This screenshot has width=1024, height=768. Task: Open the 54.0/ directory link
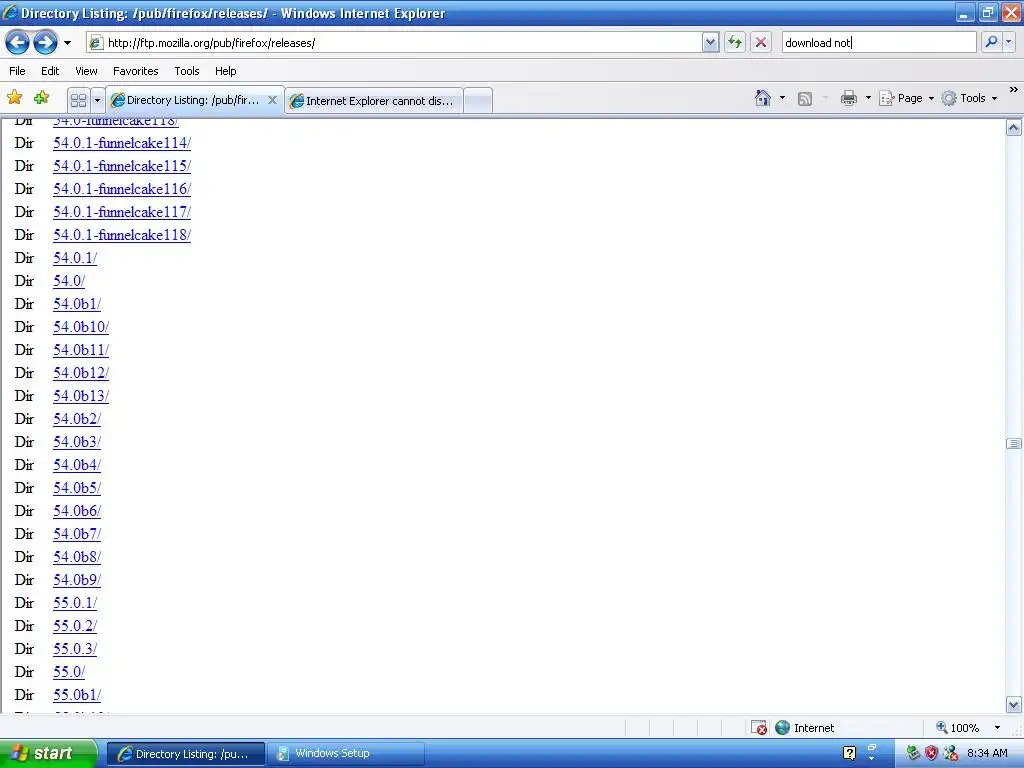click(x=69, y=281)
